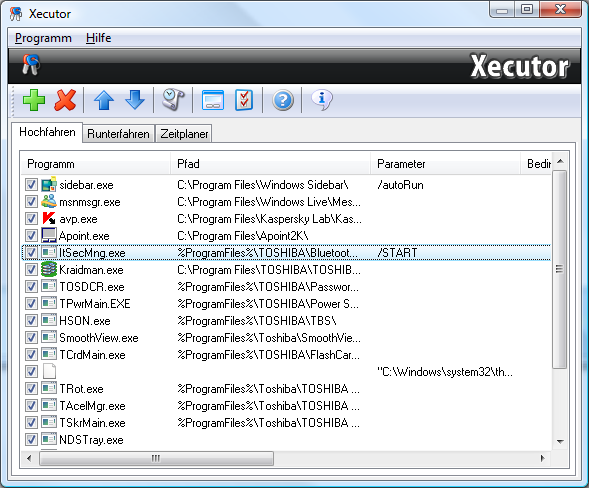The width and height of the screenshot is (589, 488).
Task: Select the TAcelMgr.exe entry name
Action: click(92, 406)
